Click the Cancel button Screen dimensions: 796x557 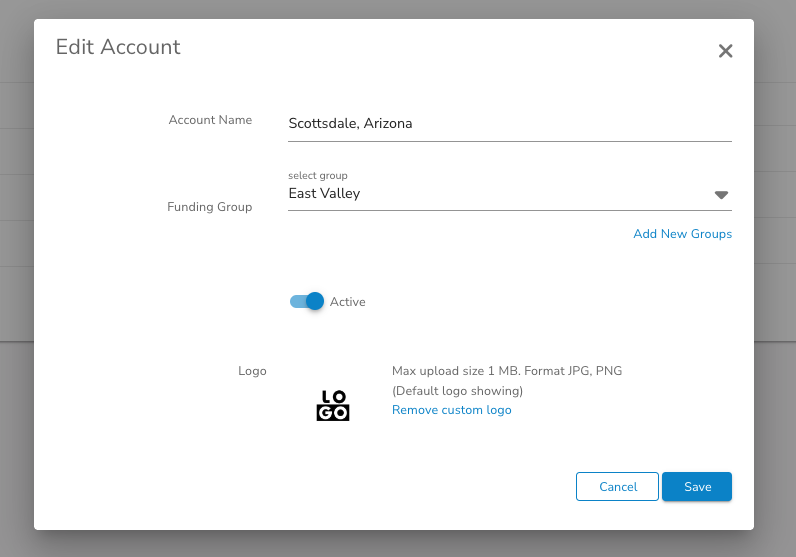click(617, 486)
